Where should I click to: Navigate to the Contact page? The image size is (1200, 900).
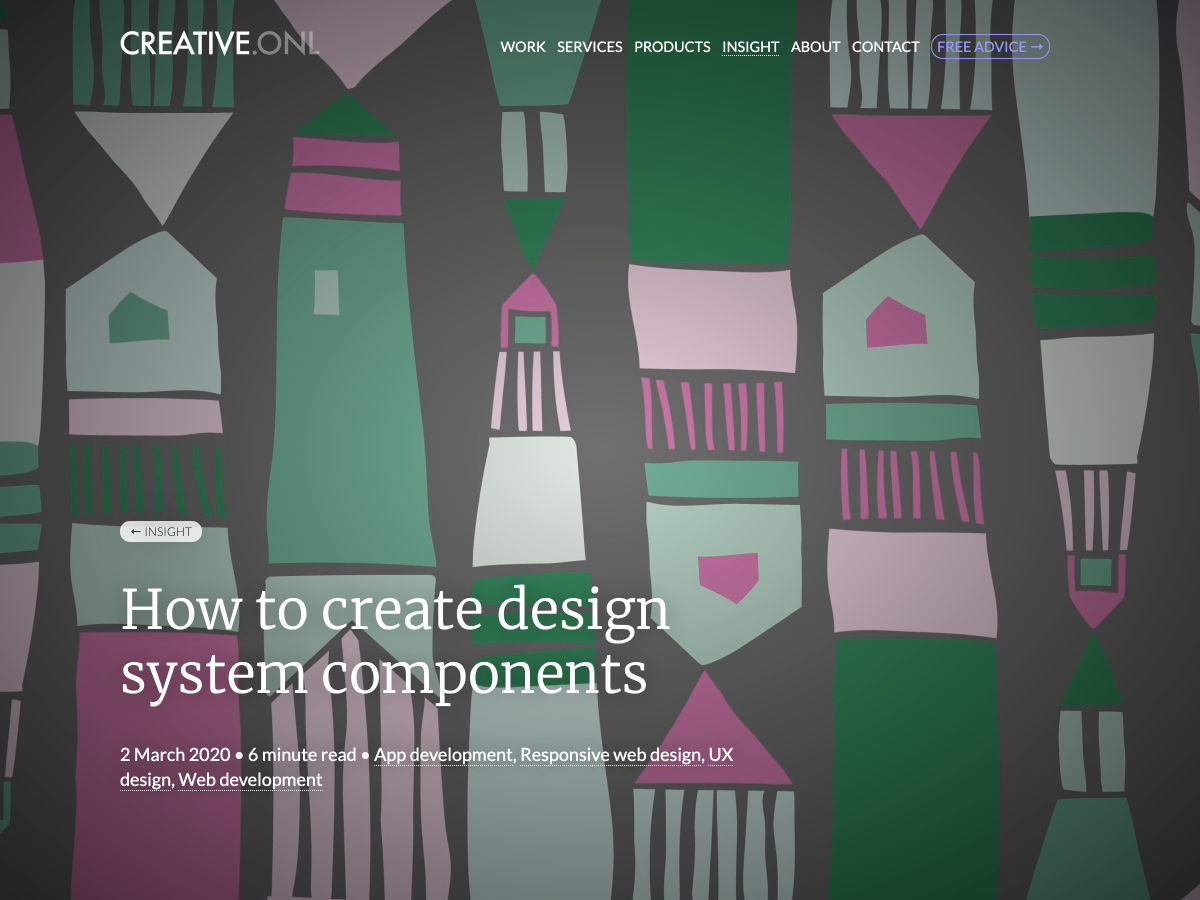[x=885, y=47]
